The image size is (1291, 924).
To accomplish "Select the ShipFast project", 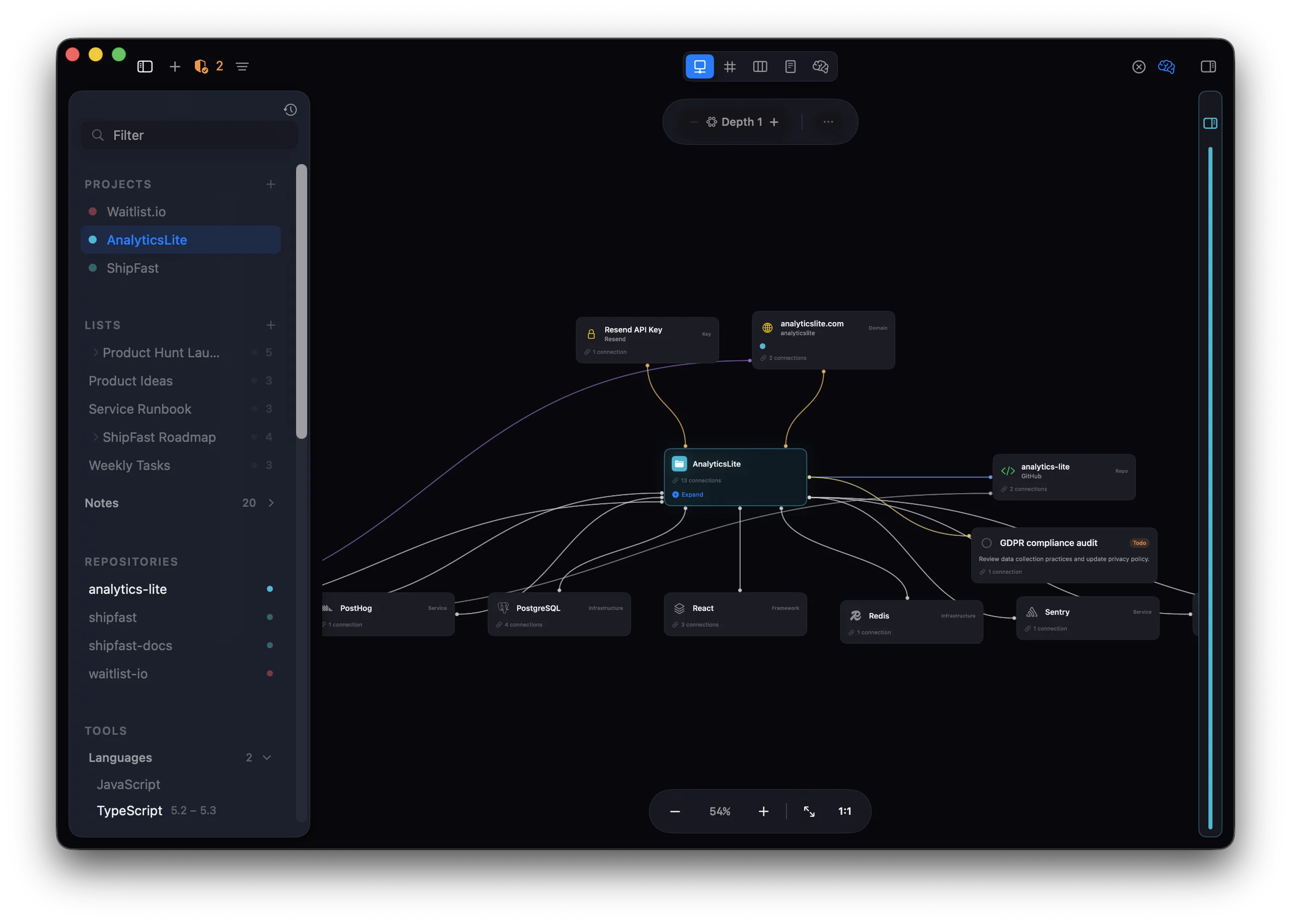I will [132, 268].
